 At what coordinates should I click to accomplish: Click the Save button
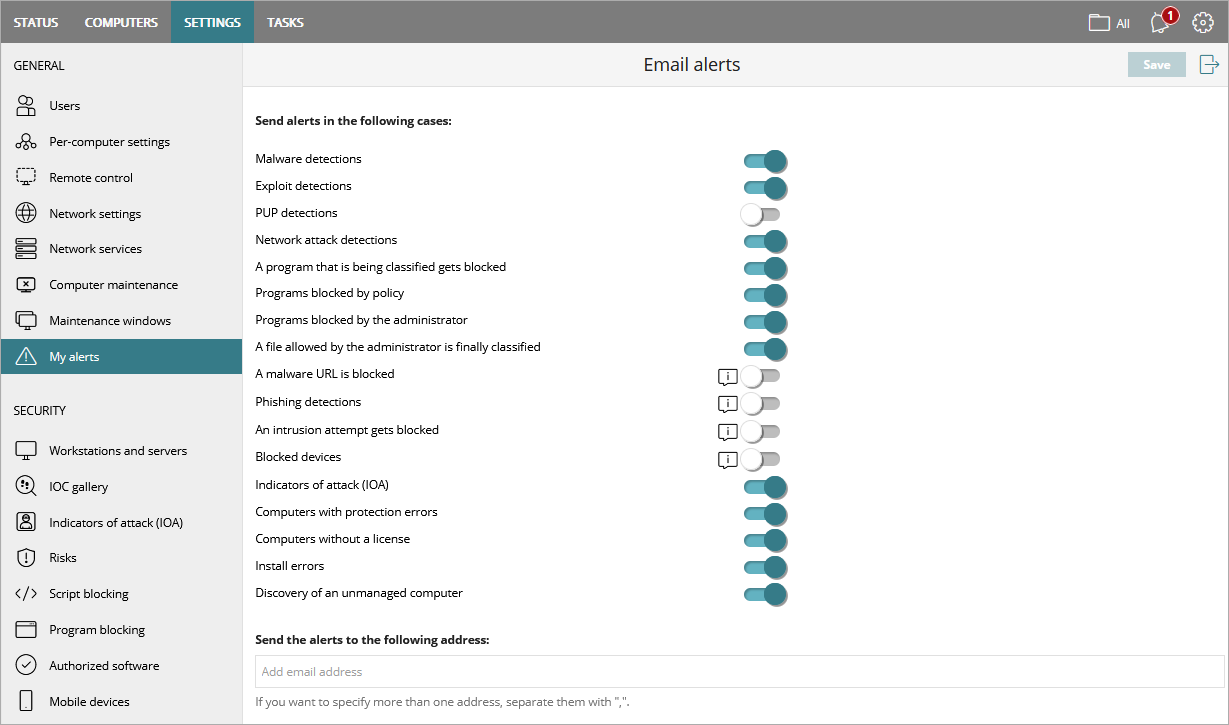1156,63
